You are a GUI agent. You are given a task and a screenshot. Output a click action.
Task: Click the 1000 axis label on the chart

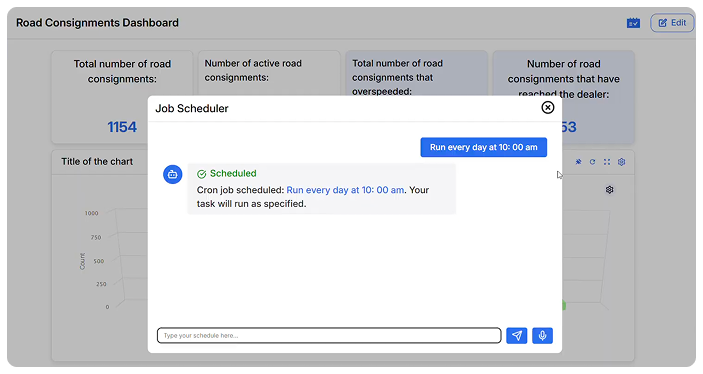coord(91,213)
